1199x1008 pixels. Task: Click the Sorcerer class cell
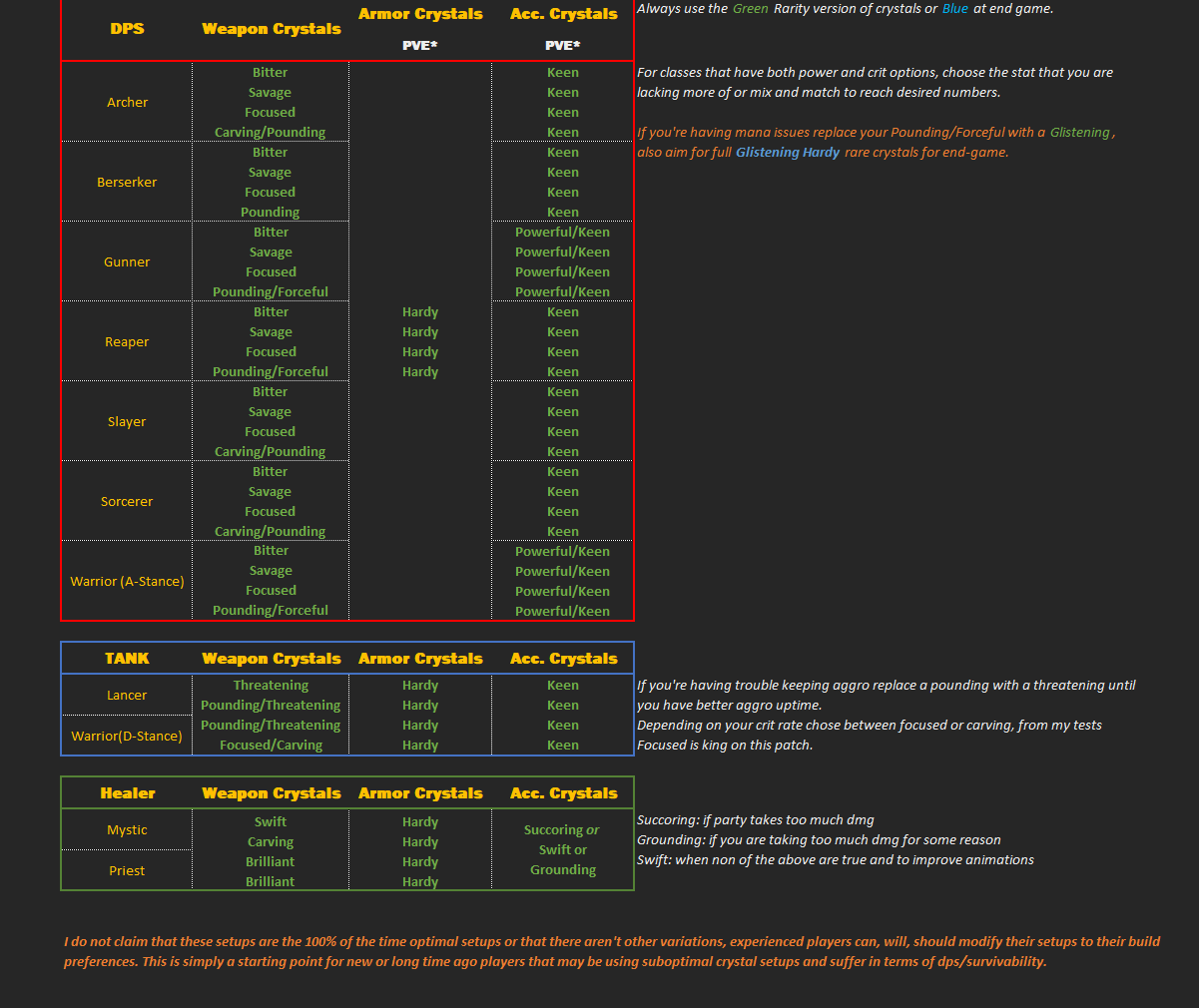click(x=127, y=501)
